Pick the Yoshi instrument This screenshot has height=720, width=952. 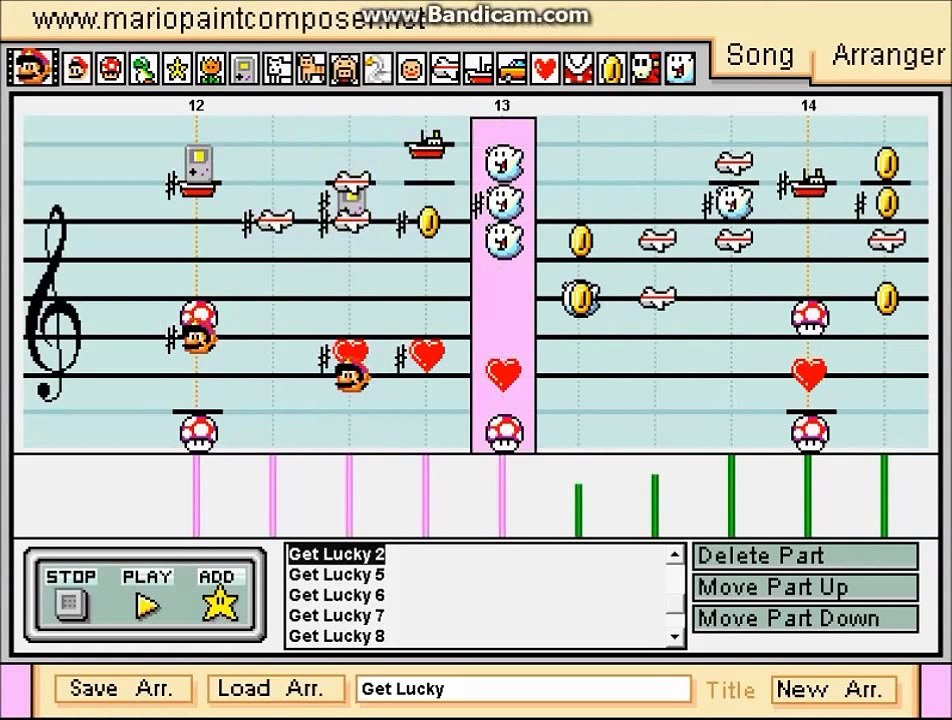pyautogui.click(x=144, y=68)
